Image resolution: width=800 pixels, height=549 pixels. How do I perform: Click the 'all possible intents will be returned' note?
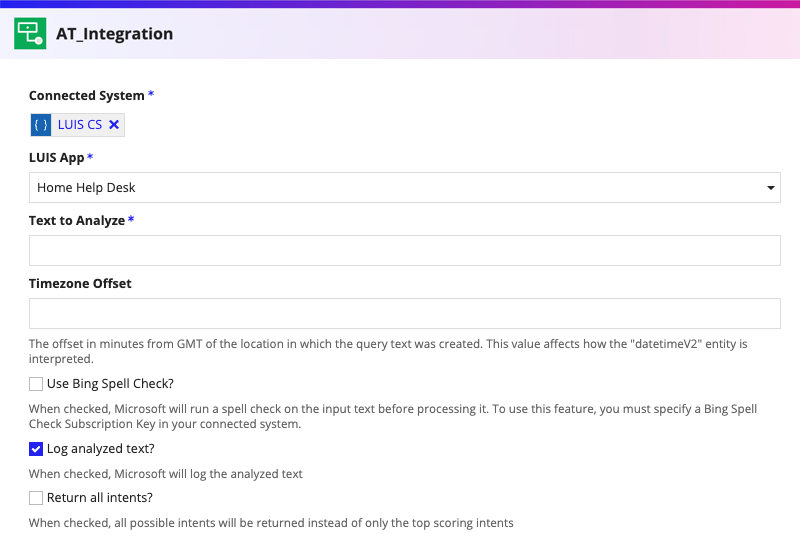(x=271, y=523)
